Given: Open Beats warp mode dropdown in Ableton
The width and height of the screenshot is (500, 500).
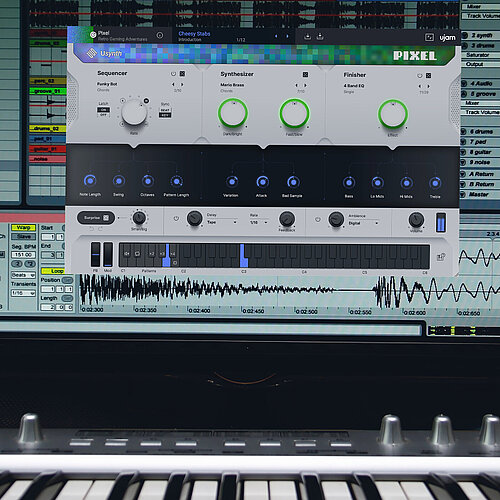Looking at the screenshot, I should tap(23, 275).
